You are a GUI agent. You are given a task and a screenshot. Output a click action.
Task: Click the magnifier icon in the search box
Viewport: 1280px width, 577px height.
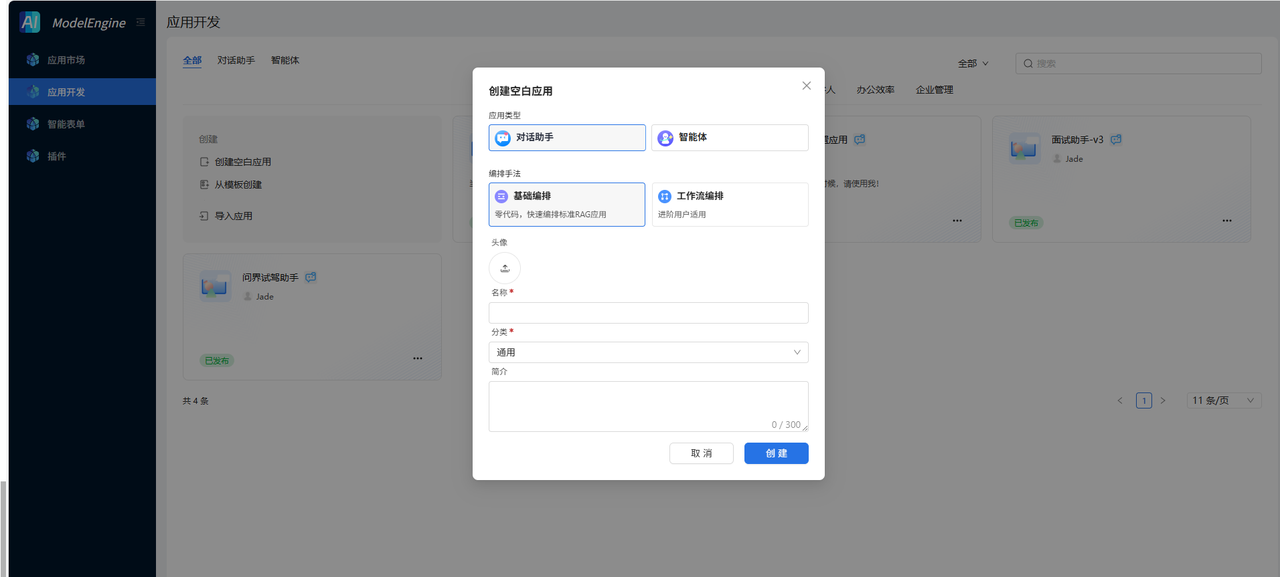(1028, 63)
